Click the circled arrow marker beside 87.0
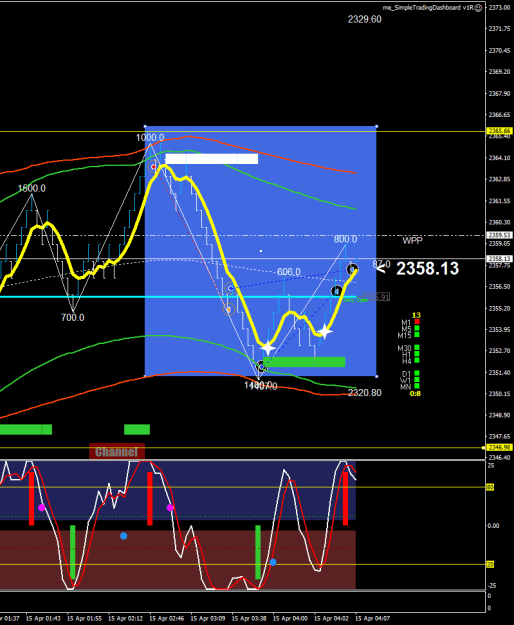 [x=352, y=269]
